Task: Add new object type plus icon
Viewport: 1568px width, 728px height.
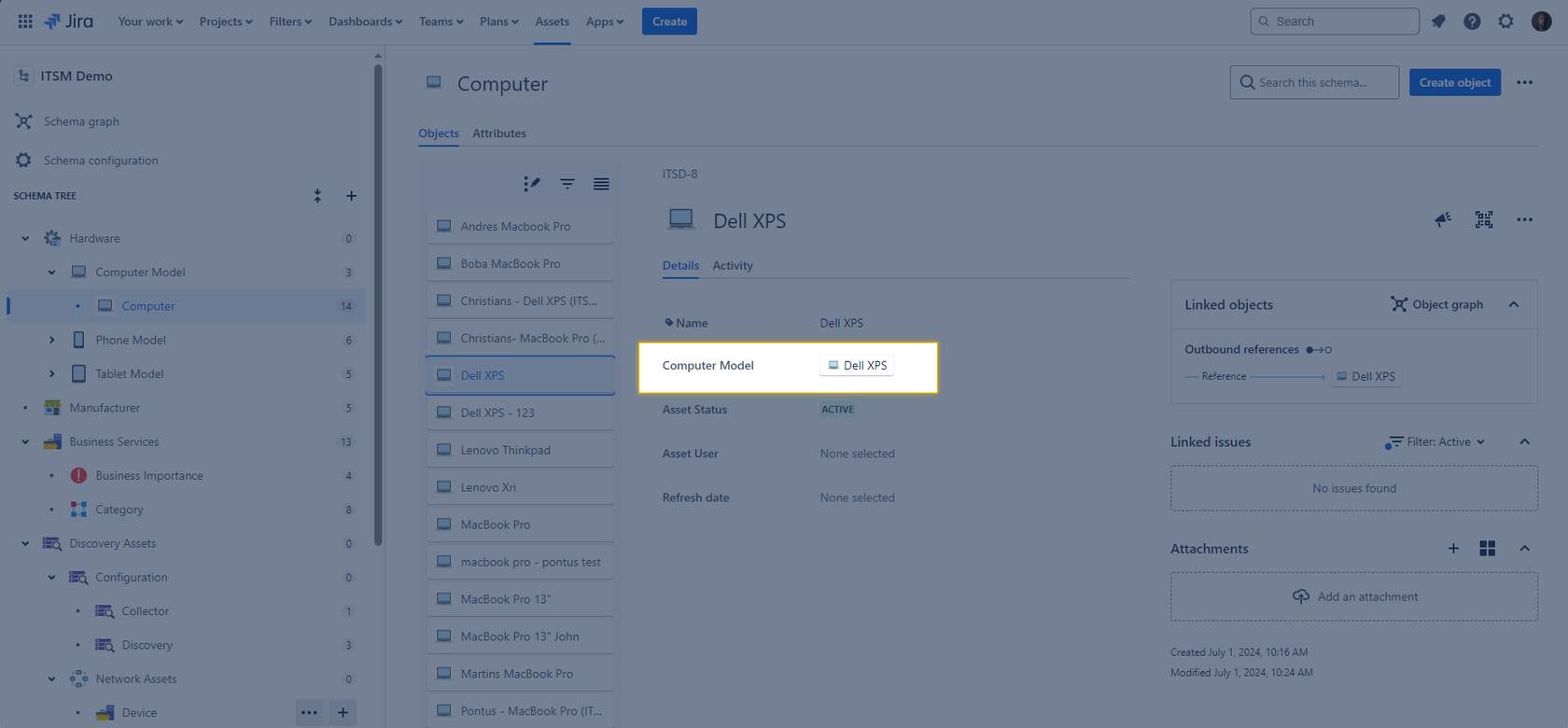Action: pyautogui.click(x=351, y=196)
